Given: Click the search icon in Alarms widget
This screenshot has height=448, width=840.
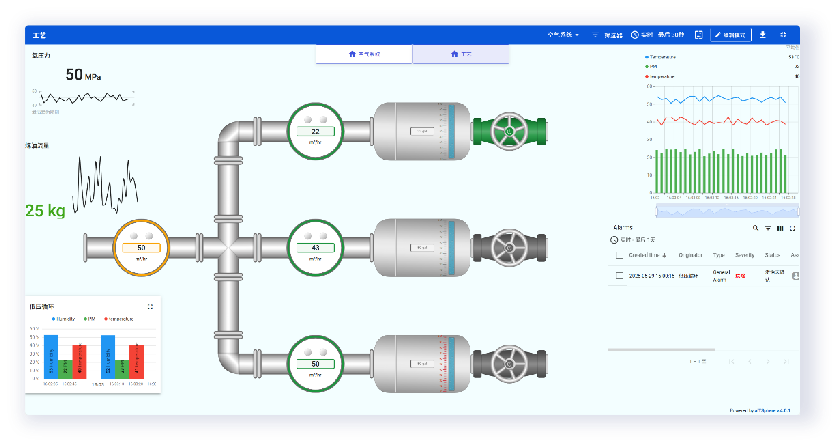Looking at the screenshot, I should point(755,228).
